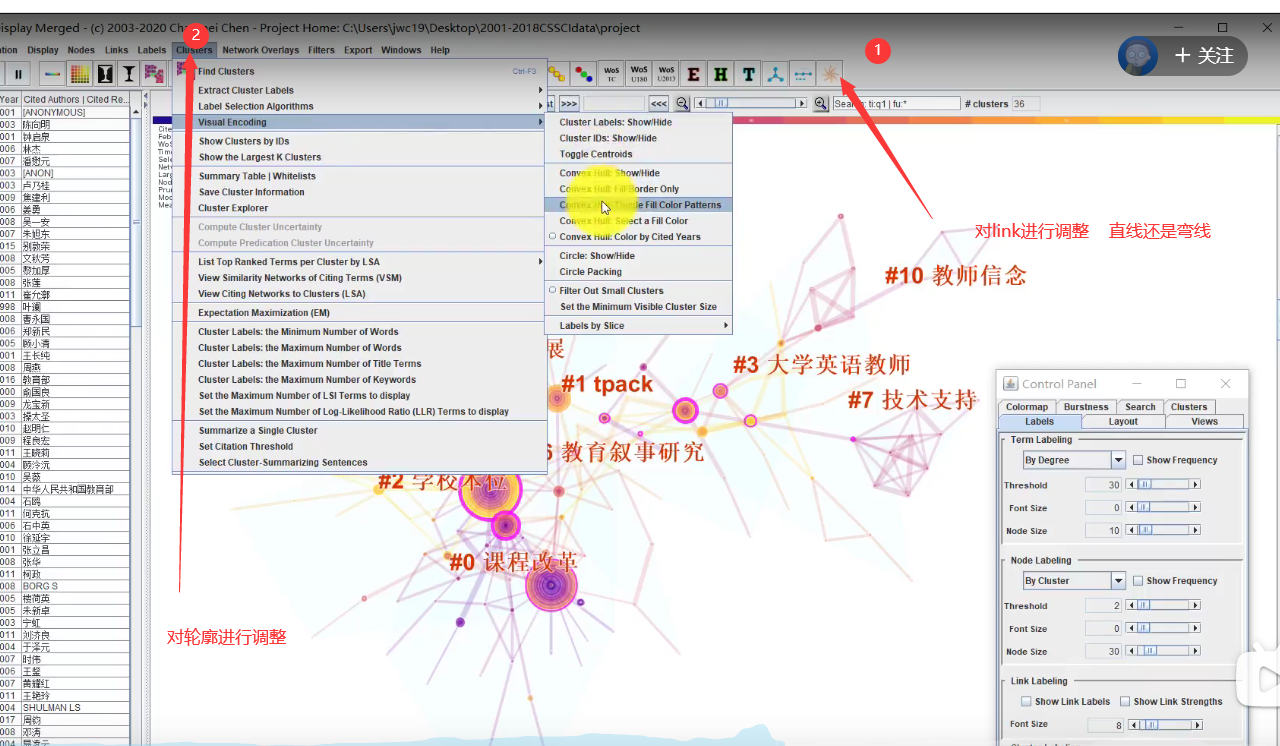
Task: Click the Java icon in Control Panel title
Action: [1010, 383]
